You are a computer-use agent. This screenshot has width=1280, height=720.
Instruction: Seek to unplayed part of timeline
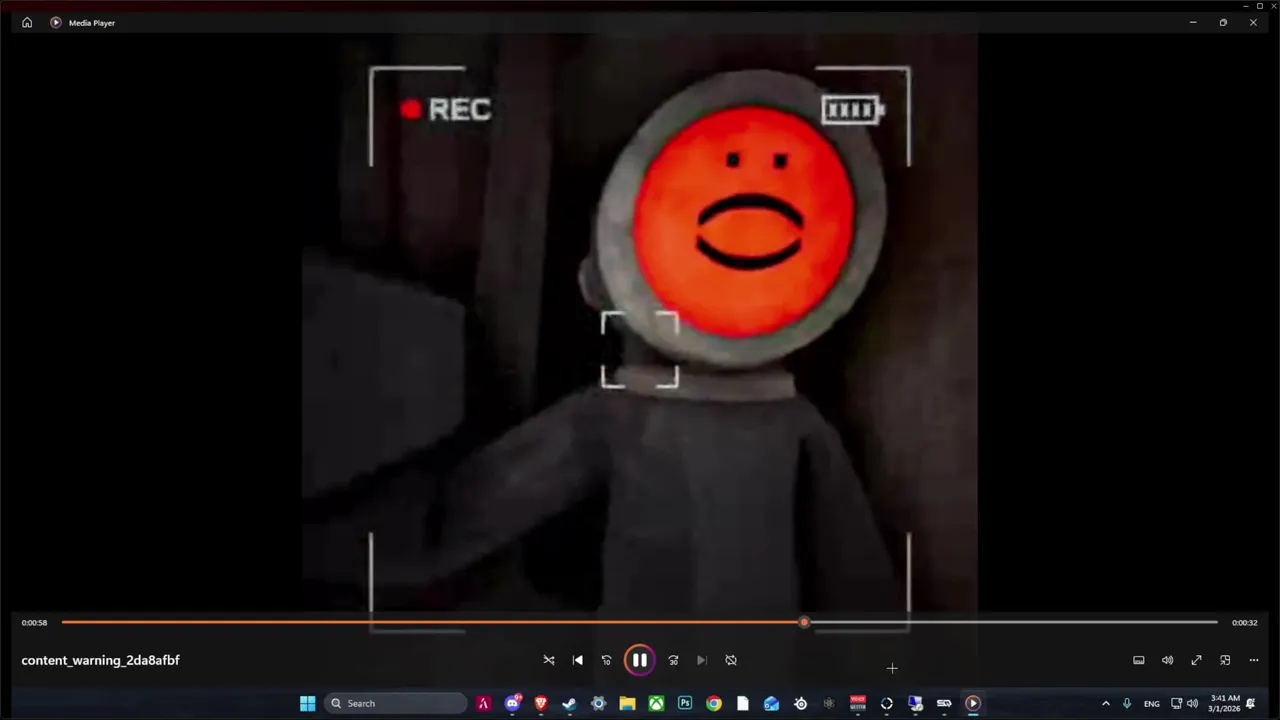pos(1013,622)
